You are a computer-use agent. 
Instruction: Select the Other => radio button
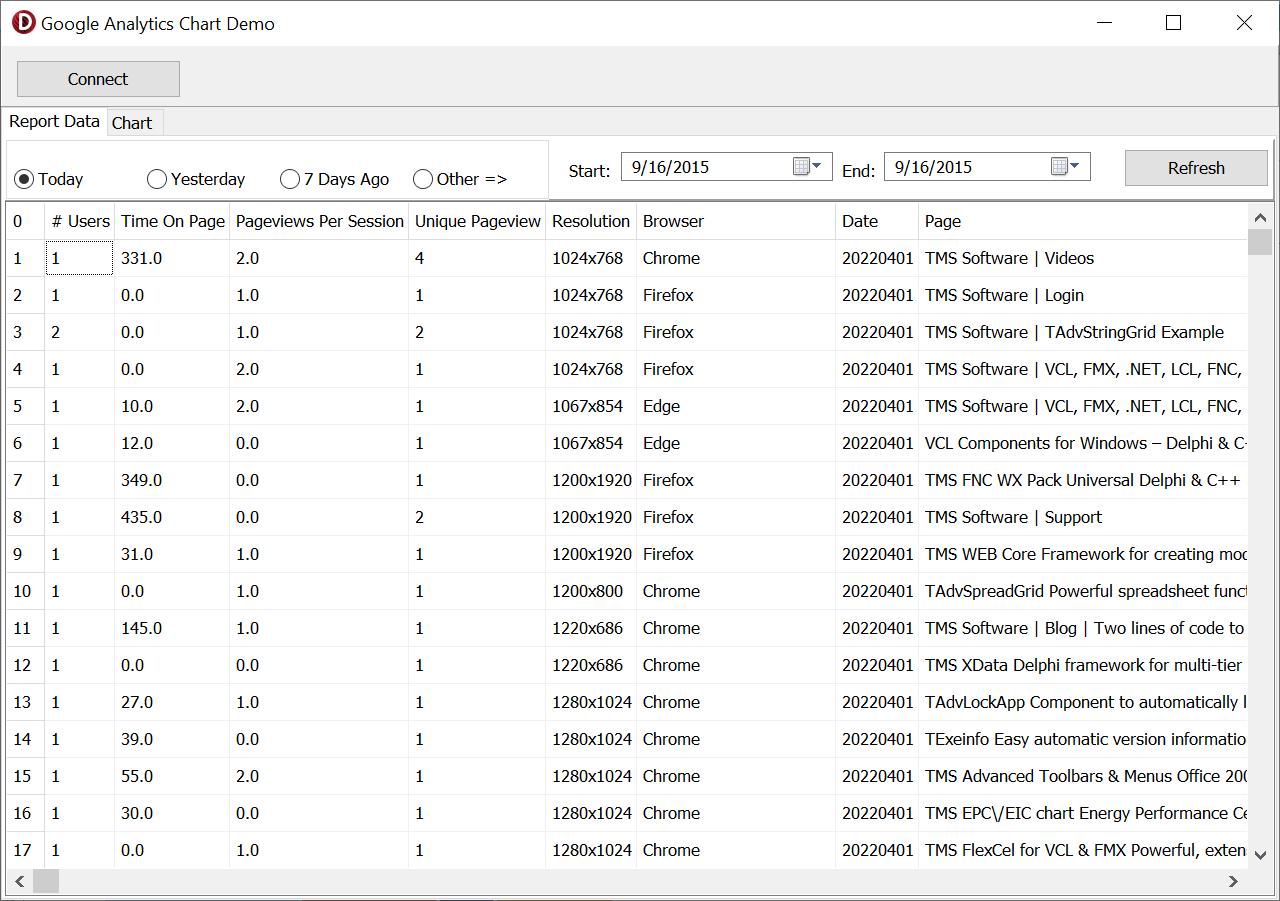pos(460,179)
